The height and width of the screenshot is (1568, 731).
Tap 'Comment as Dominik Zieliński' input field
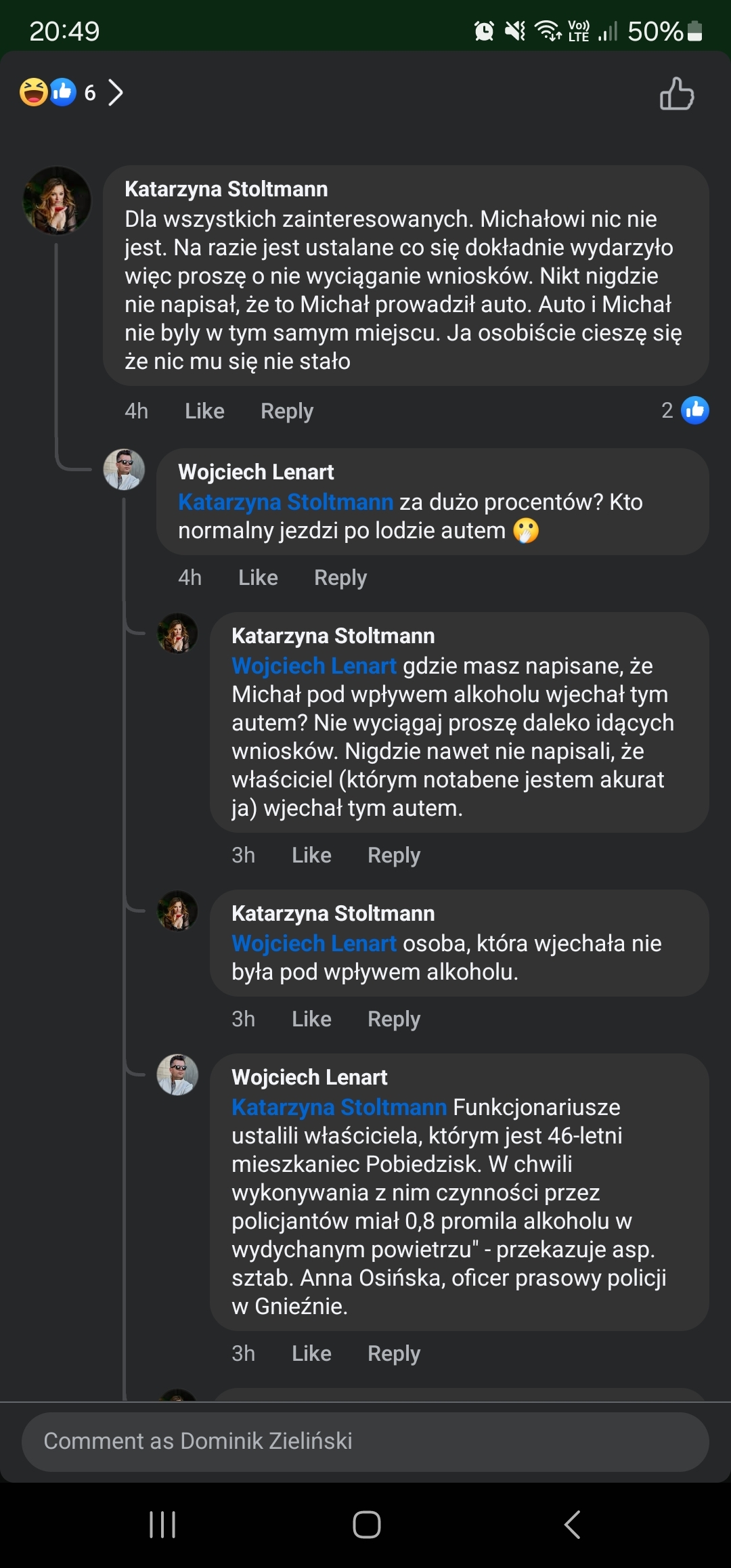(x=365, y=1441)
